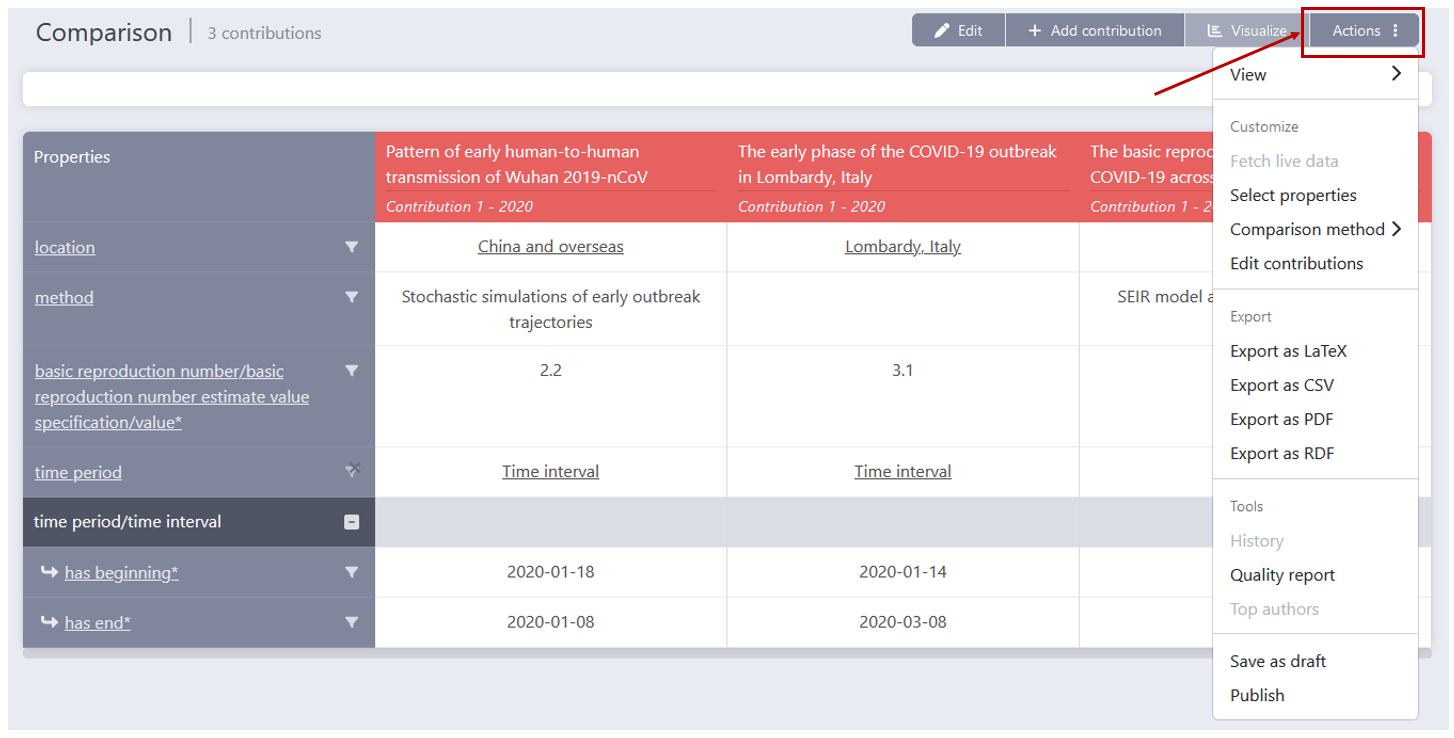Image resolution: width=1454 pixels, height=738 pixels.
Task: Open the Actions dropdown menu
Action: tap(1365, 31)
